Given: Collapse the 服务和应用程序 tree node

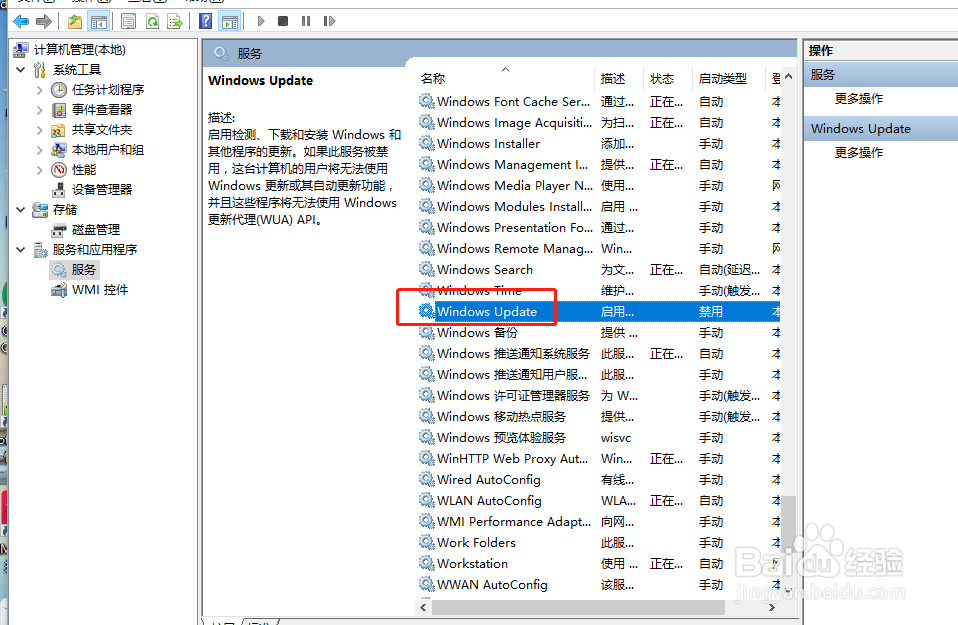Looking at the screenshot, I should point(21,249).
